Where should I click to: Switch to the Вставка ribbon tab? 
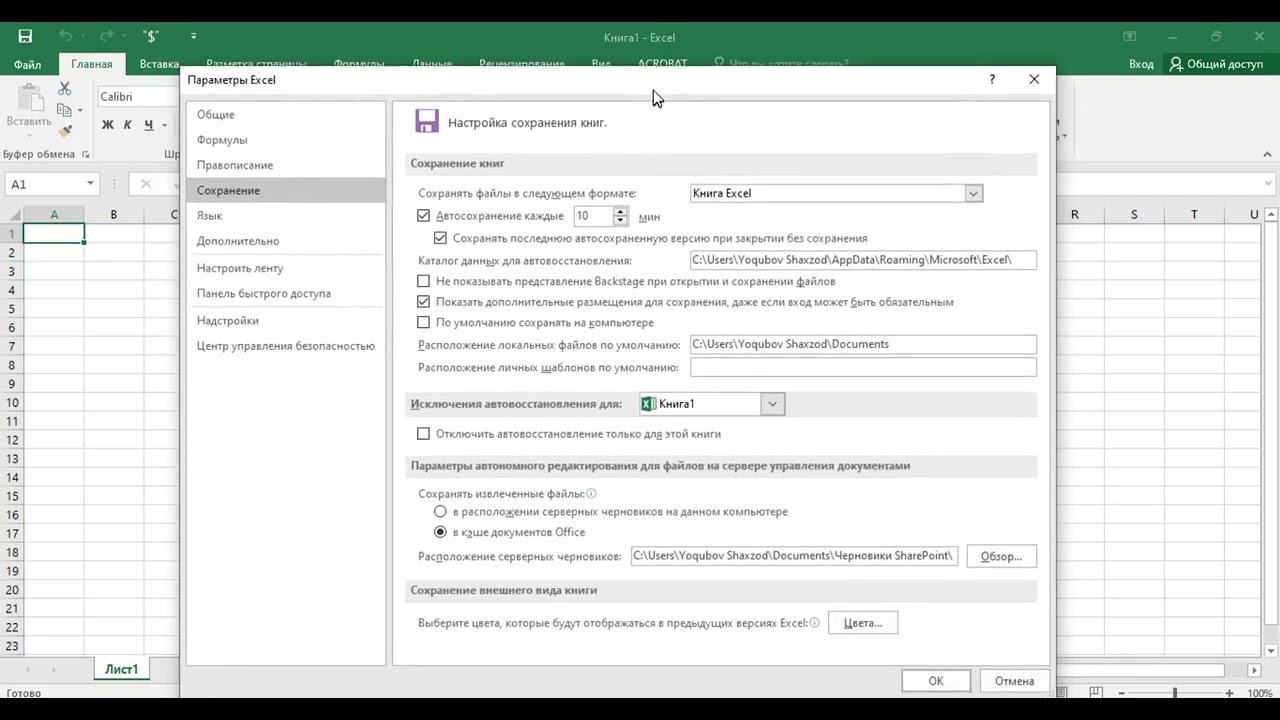tap(159, 64)
